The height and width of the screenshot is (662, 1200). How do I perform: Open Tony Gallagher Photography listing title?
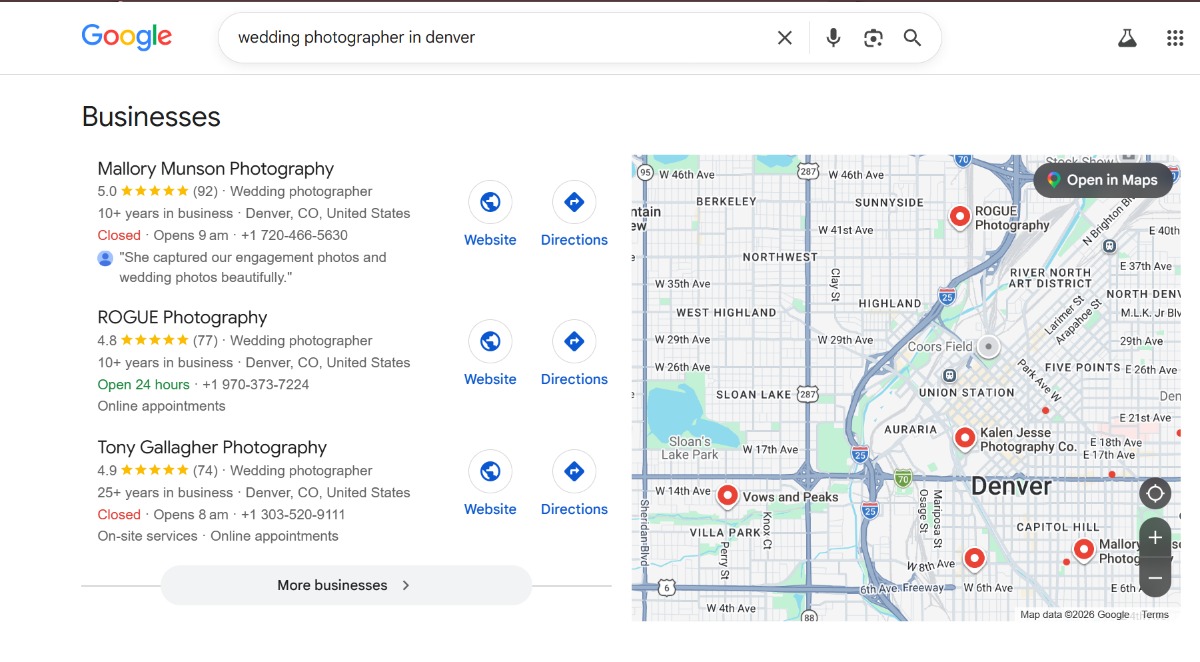[x=212, y=447]
